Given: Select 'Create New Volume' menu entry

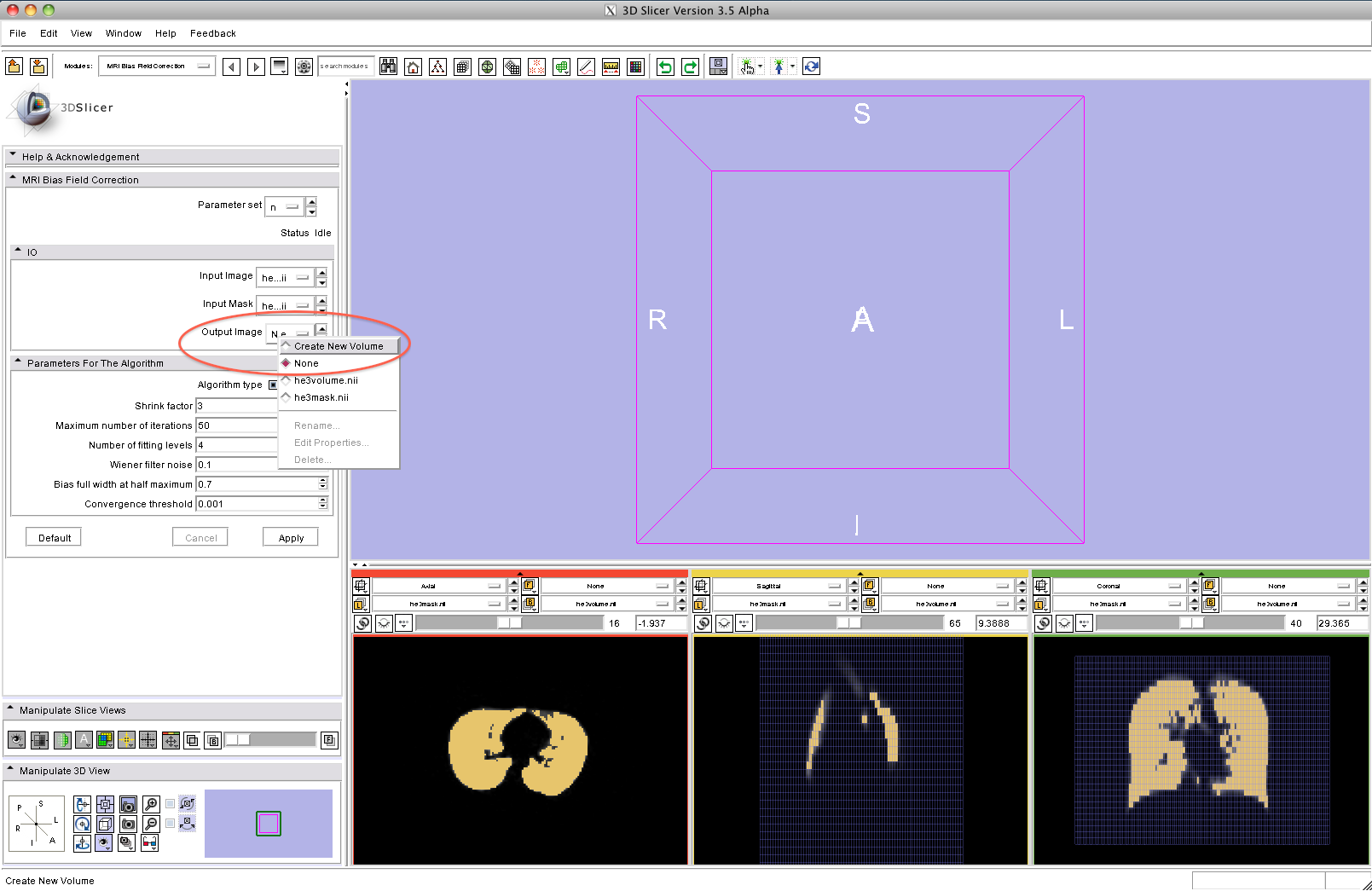Looking at the screenshot, I should [339, 346].
